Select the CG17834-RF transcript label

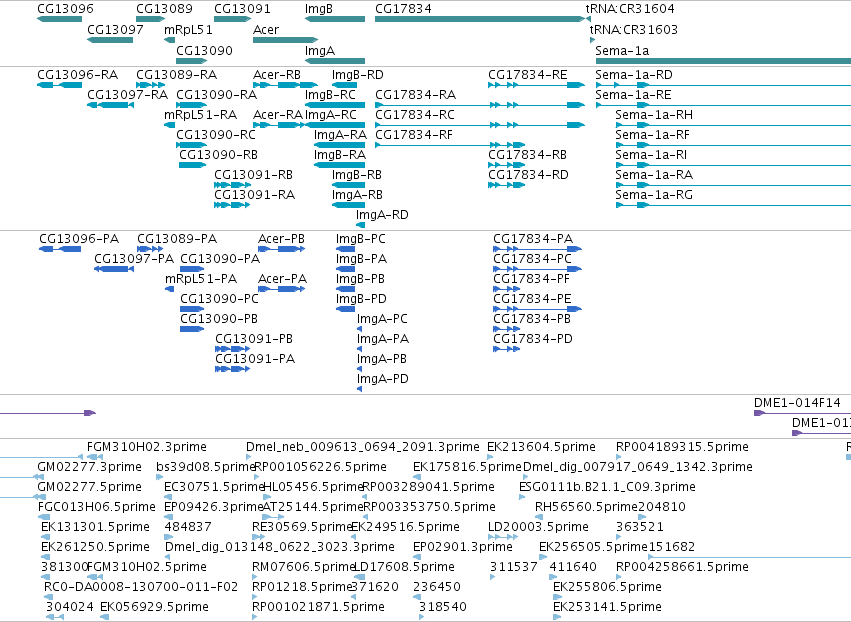click(414, 135)
